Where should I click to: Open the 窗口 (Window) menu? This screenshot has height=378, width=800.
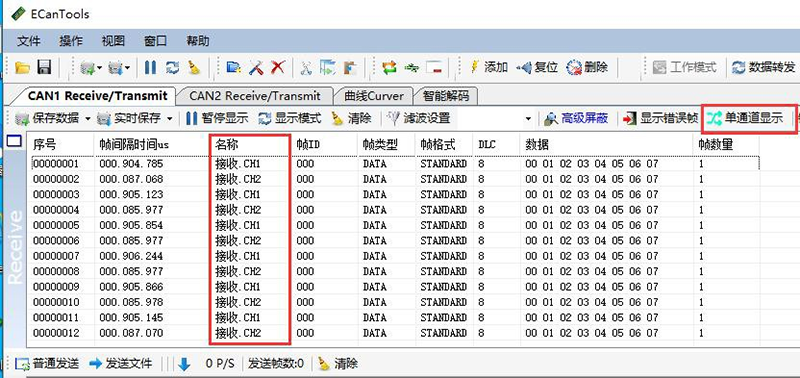tap(155, 41)
